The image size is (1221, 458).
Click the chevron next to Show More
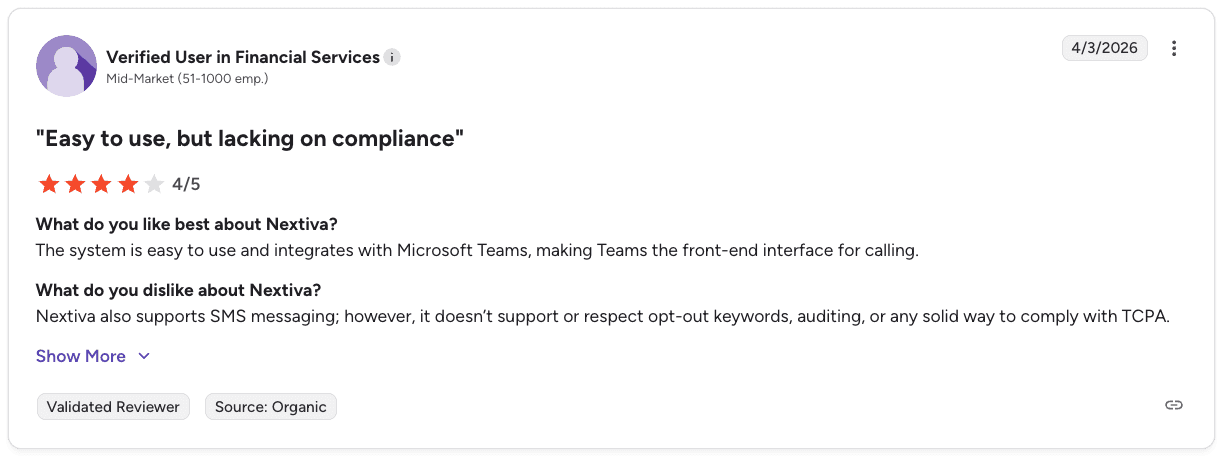(143, 356)
